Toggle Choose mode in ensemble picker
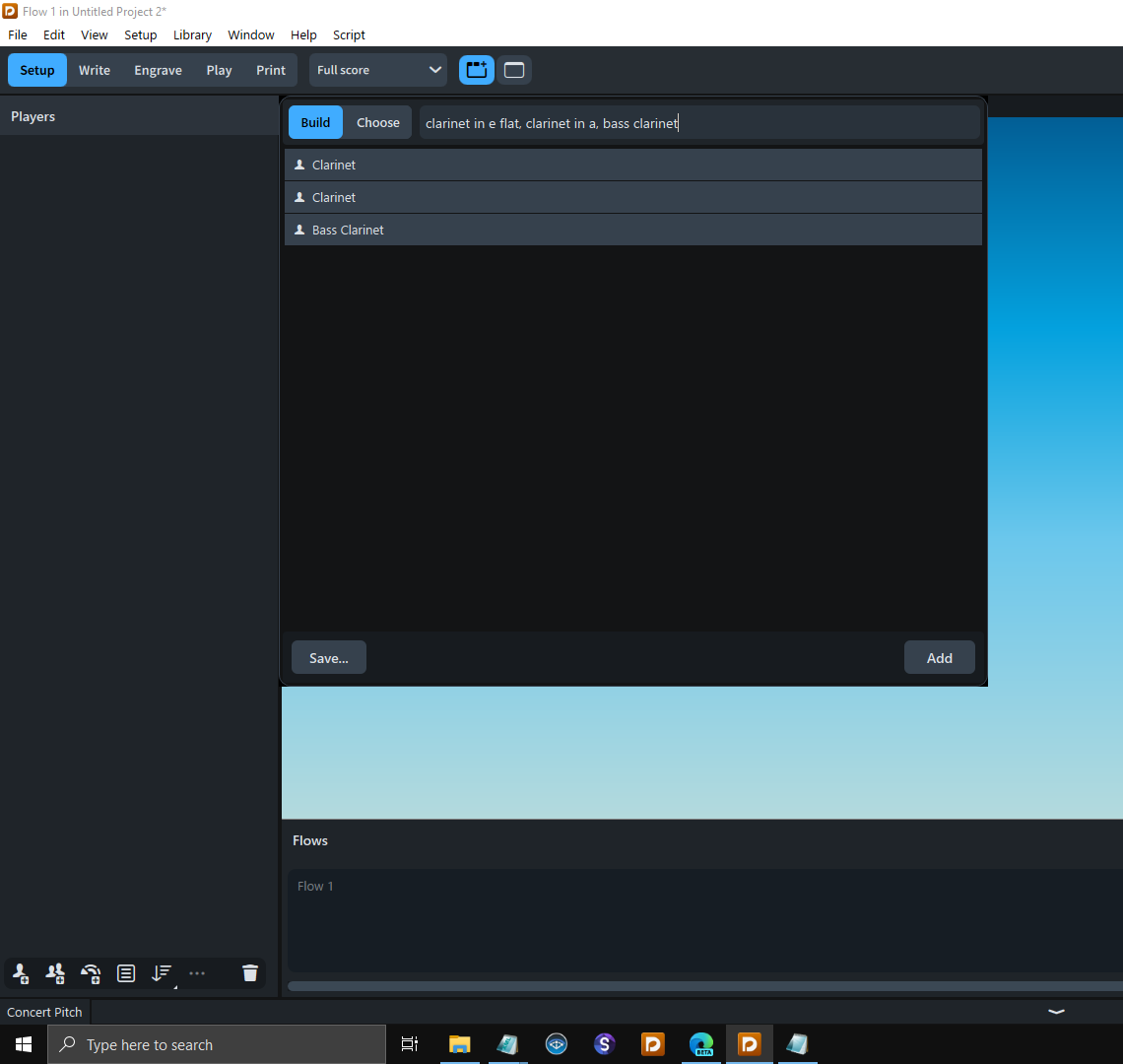Image resolution: width=1123 pixels, height=1064 pixels. (x=378, y=122)
